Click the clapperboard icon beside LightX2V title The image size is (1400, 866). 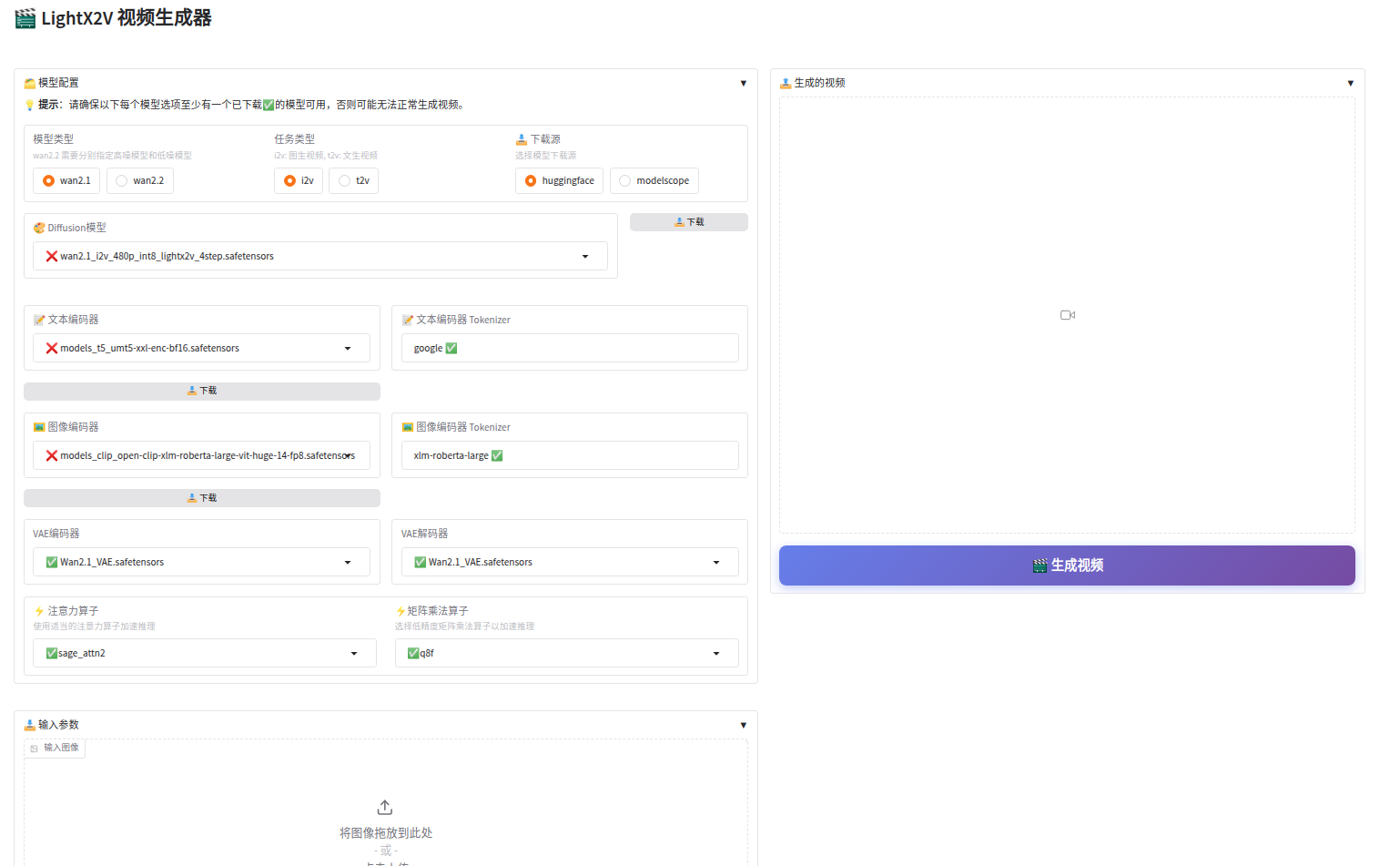25,18
